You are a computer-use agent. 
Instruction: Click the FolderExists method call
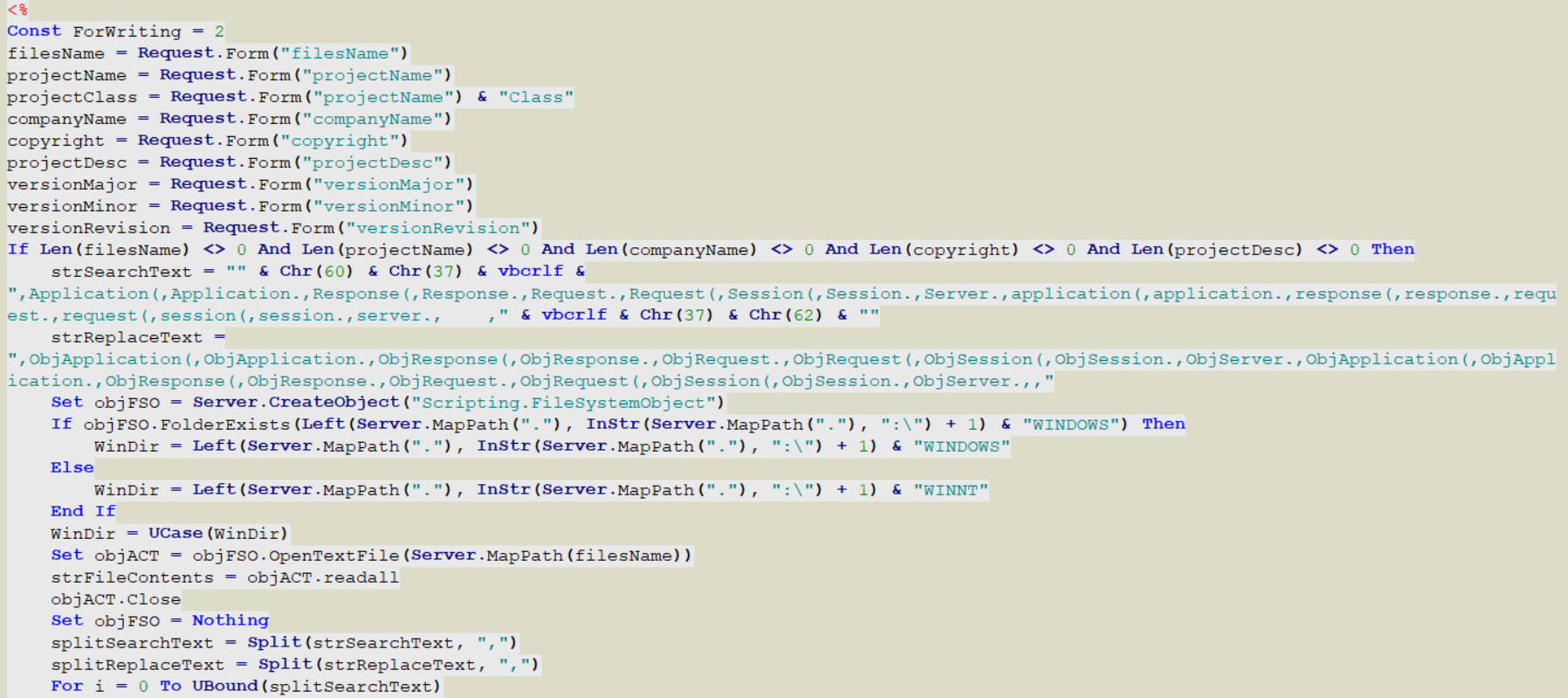click(224, 425)
